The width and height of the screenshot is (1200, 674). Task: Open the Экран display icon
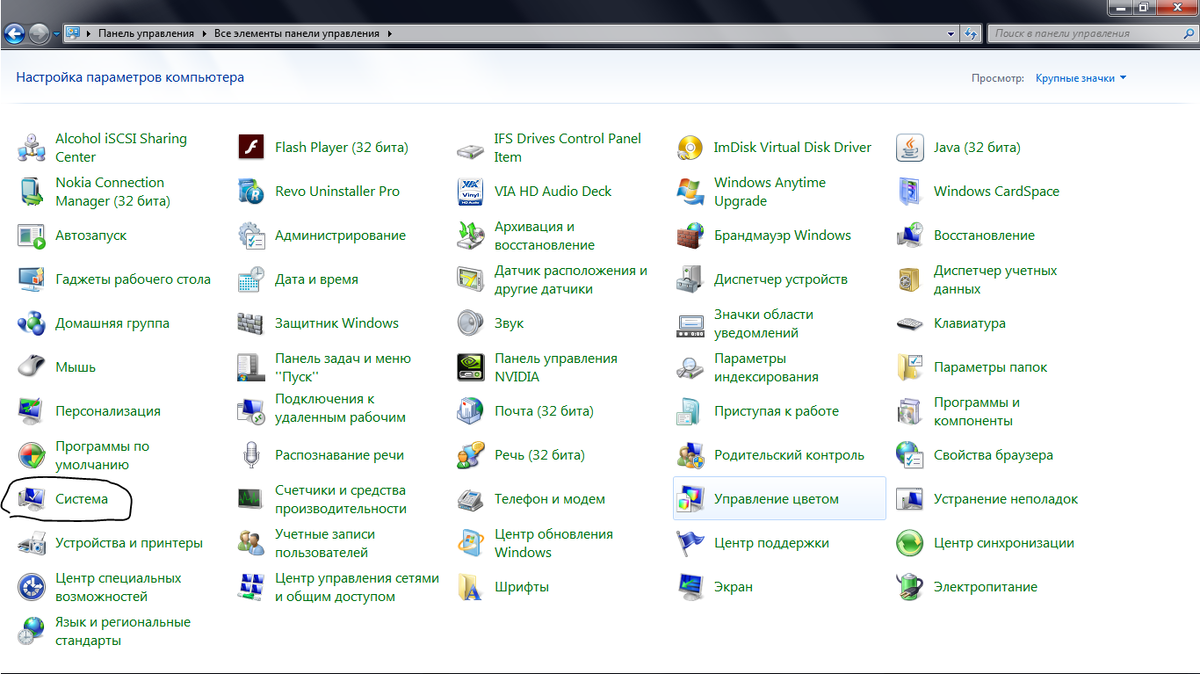690,587
